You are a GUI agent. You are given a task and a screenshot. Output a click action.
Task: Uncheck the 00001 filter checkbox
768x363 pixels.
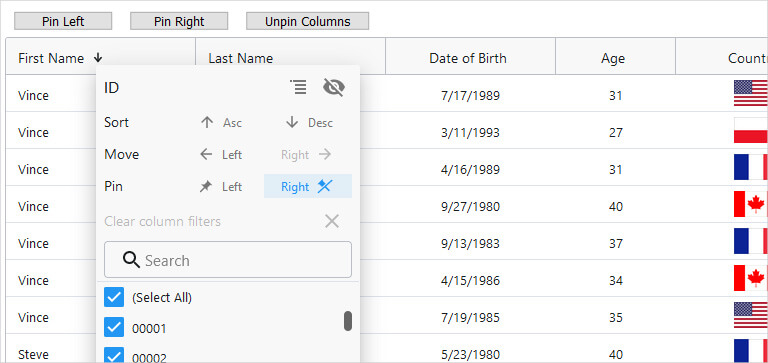[x=114, y=328]
